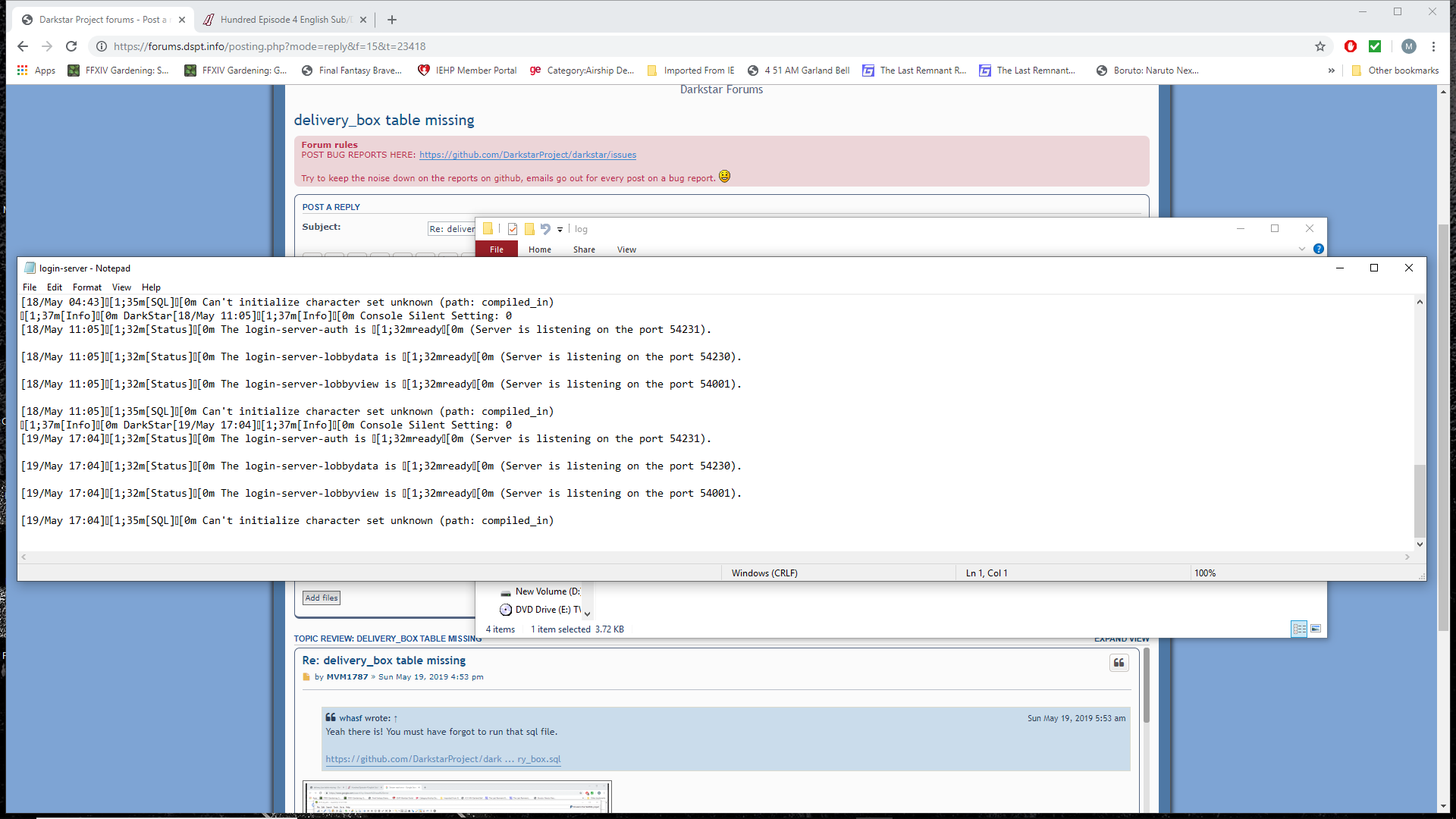This screenshot has height=819, width=1456.
Task: Open the Explorer Share ribbon tab
Action: point(583,249)
